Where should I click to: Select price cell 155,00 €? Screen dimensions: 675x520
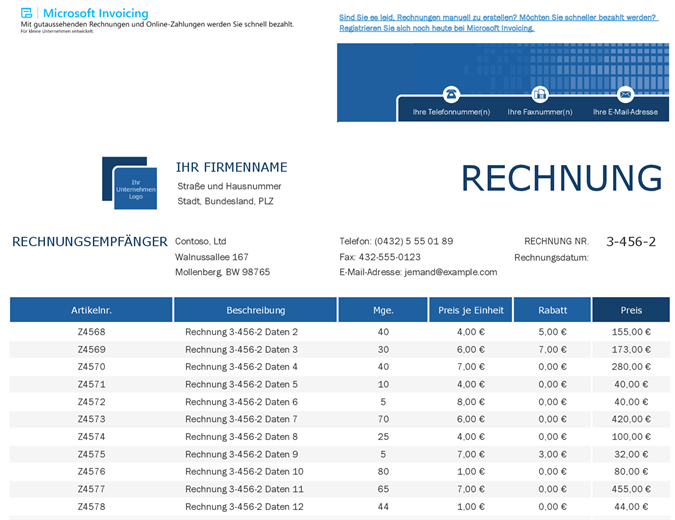(x=631, y=332)
